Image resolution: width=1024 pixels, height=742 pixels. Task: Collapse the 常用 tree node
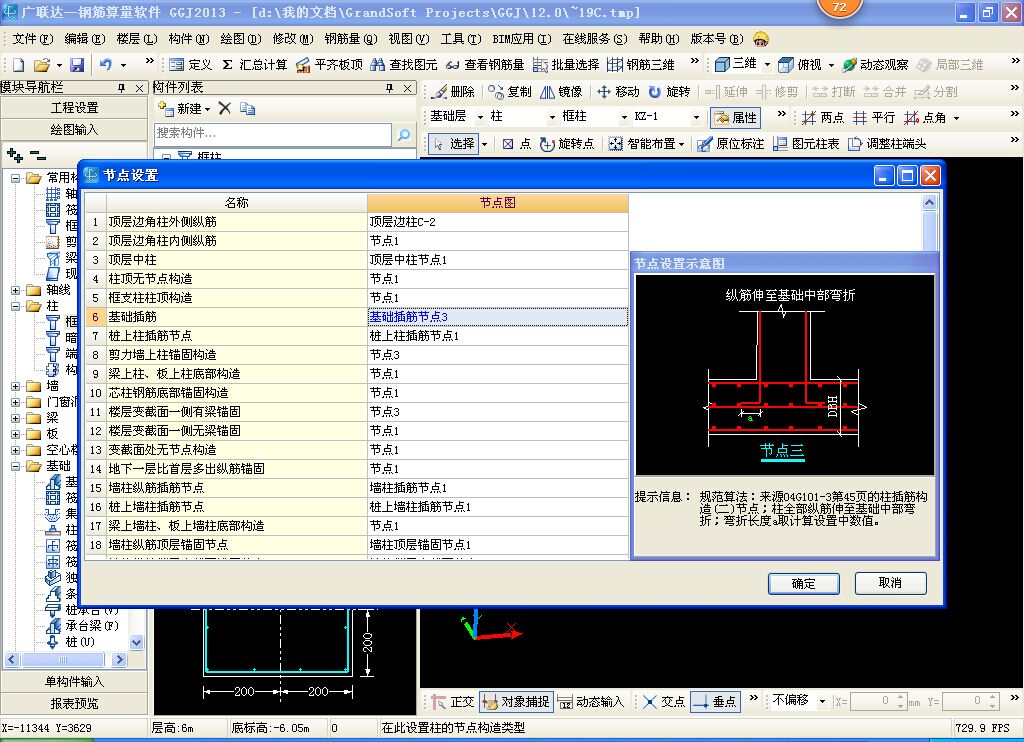click(x=15, y=178)
